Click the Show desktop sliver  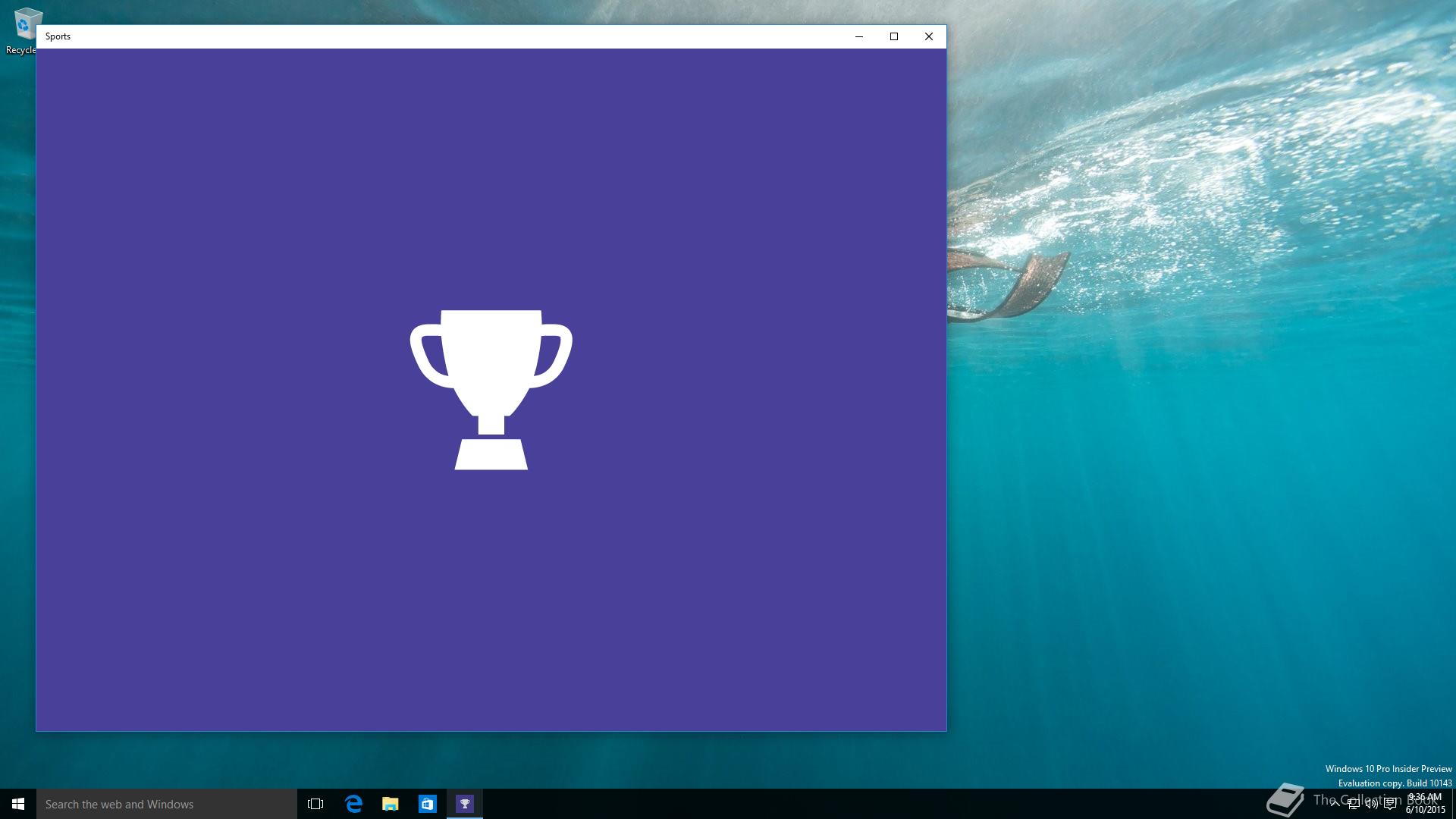tap(1454, 804)
